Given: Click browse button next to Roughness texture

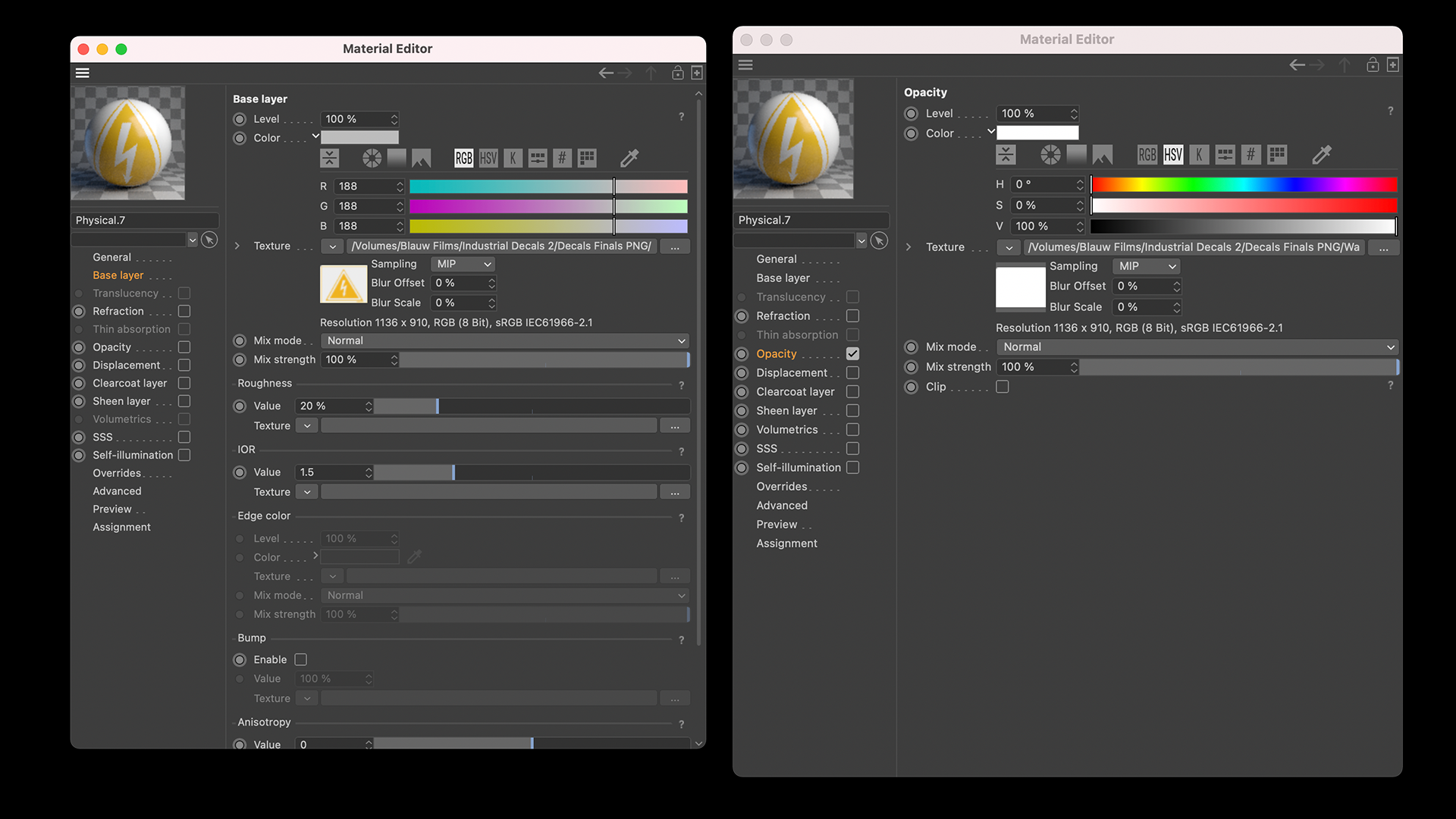Looking at the screenshot, I should pos(674,426).
